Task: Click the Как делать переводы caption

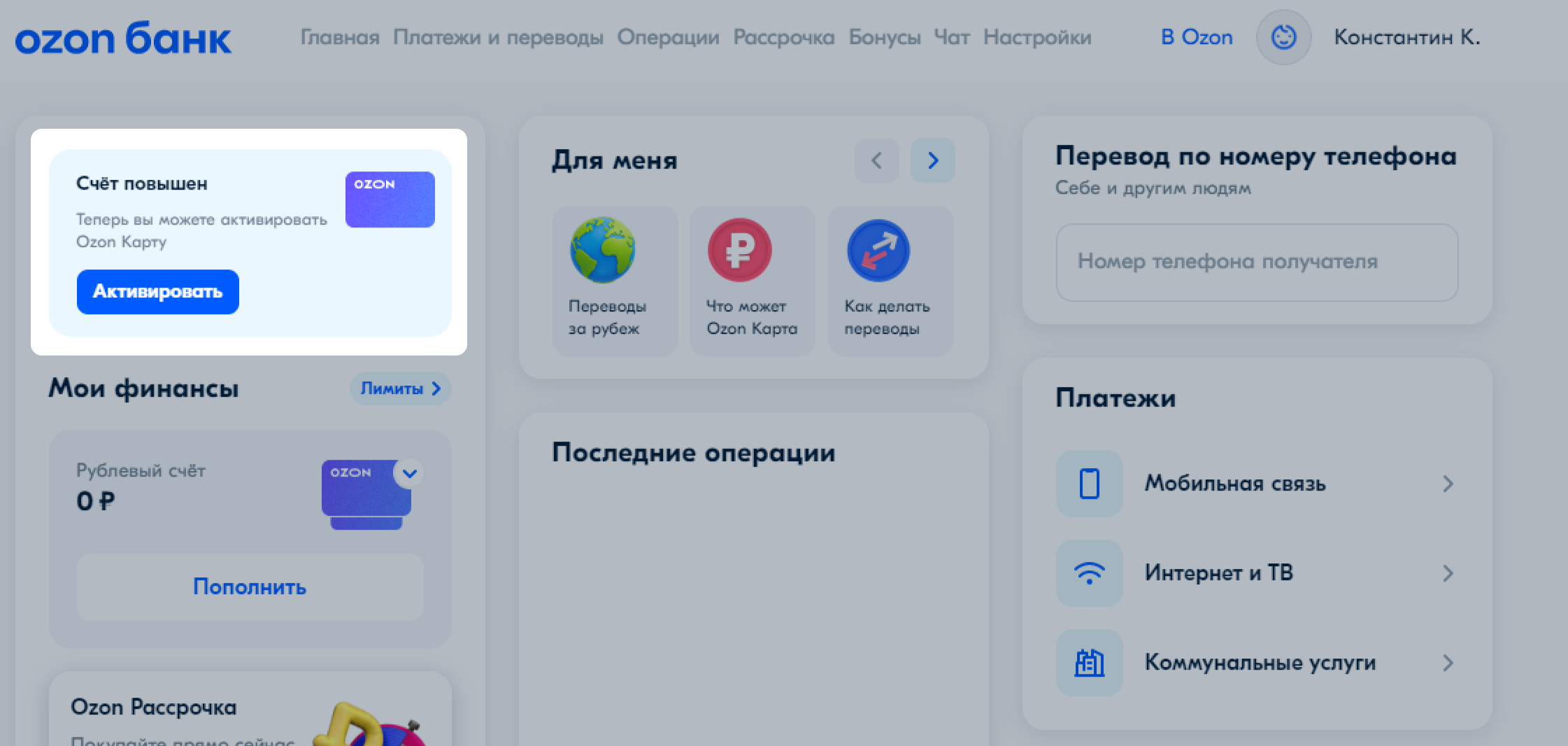Action: coord(887,317)
